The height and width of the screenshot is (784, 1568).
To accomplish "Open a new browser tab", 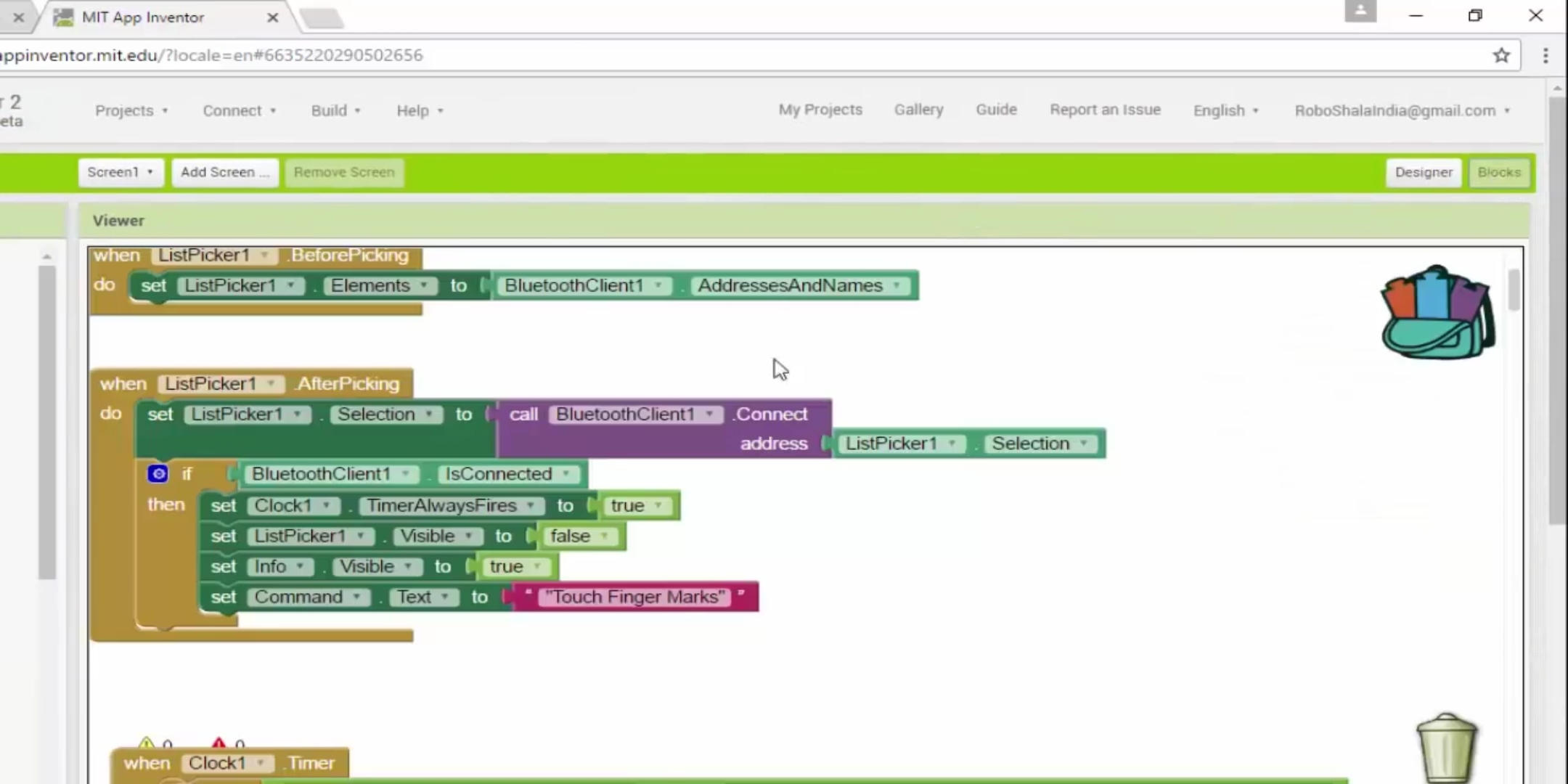I will pos(322,17).
